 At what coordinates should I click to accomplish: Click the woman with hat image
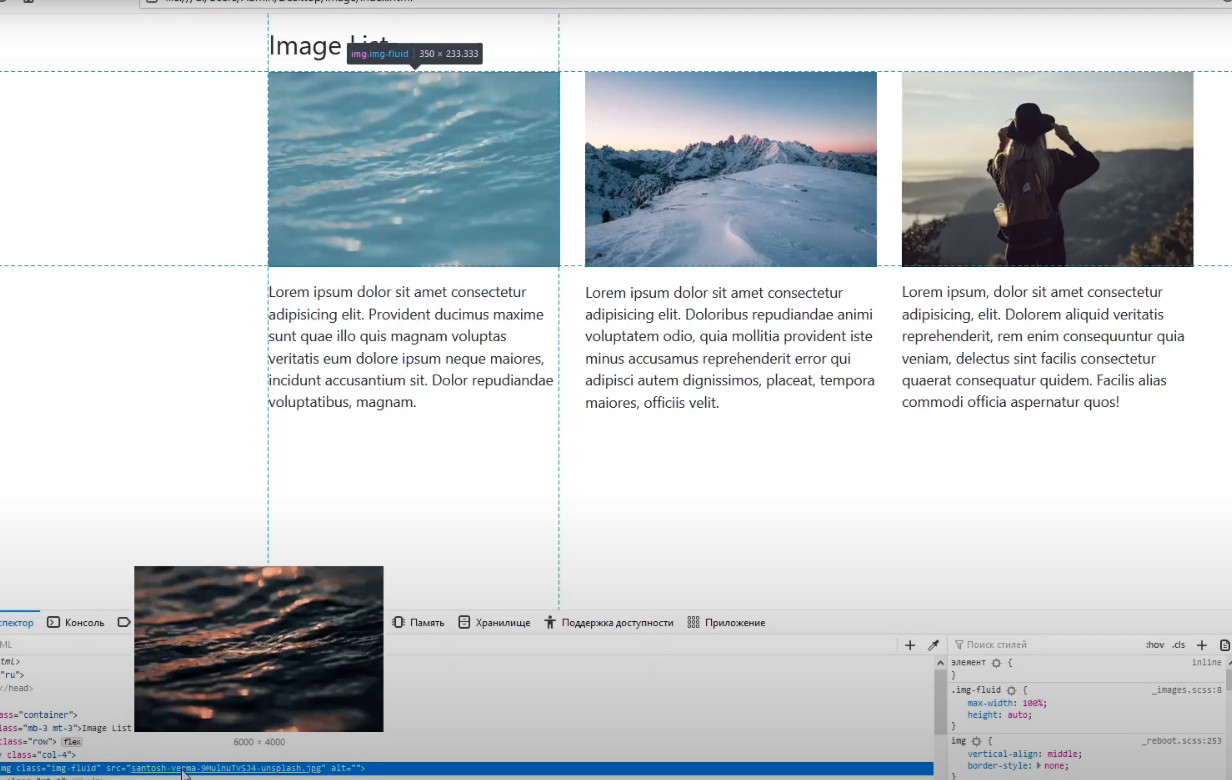point(1047,169)
